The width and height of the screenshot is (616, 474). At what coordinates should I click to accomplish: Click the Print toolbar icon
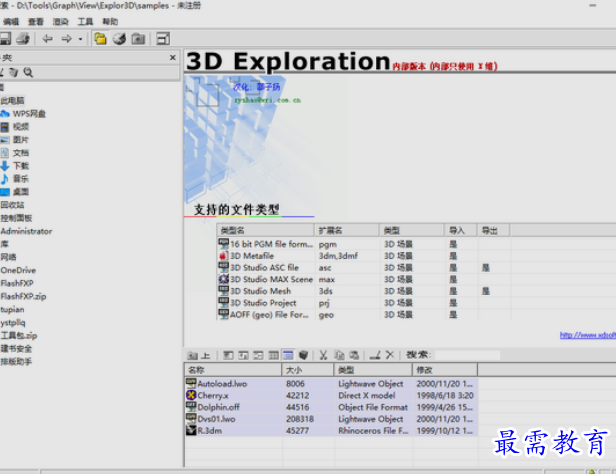(x=23, y=38)
